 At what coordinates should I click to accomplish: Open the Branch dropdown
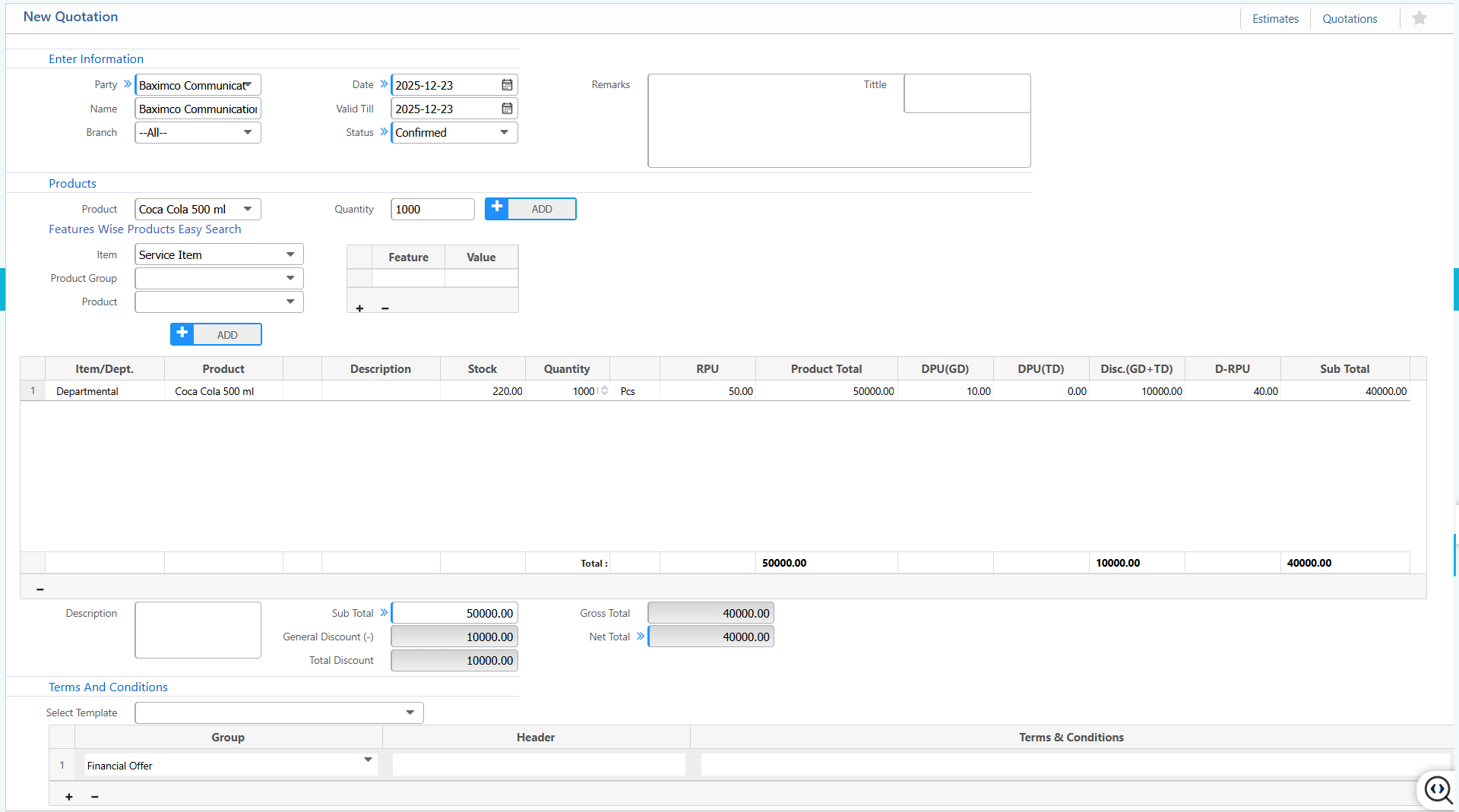pyautogui.click(x=247, y=132)
